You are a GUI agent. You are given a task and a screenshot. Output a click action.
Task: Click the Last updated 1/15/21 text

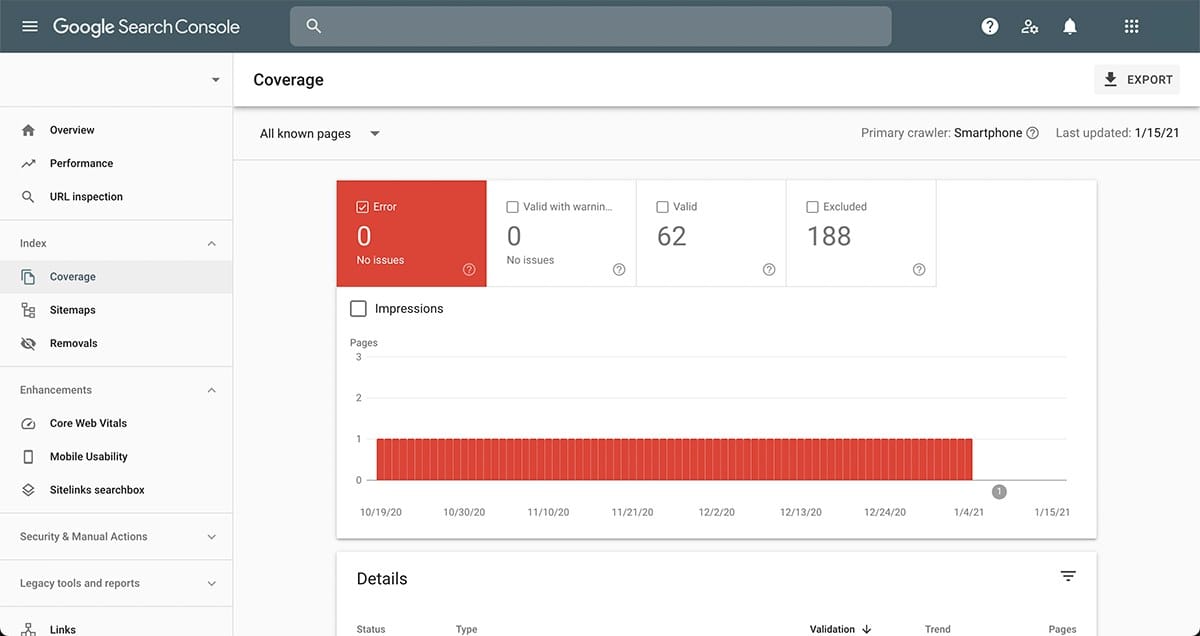pos(1118,133)
